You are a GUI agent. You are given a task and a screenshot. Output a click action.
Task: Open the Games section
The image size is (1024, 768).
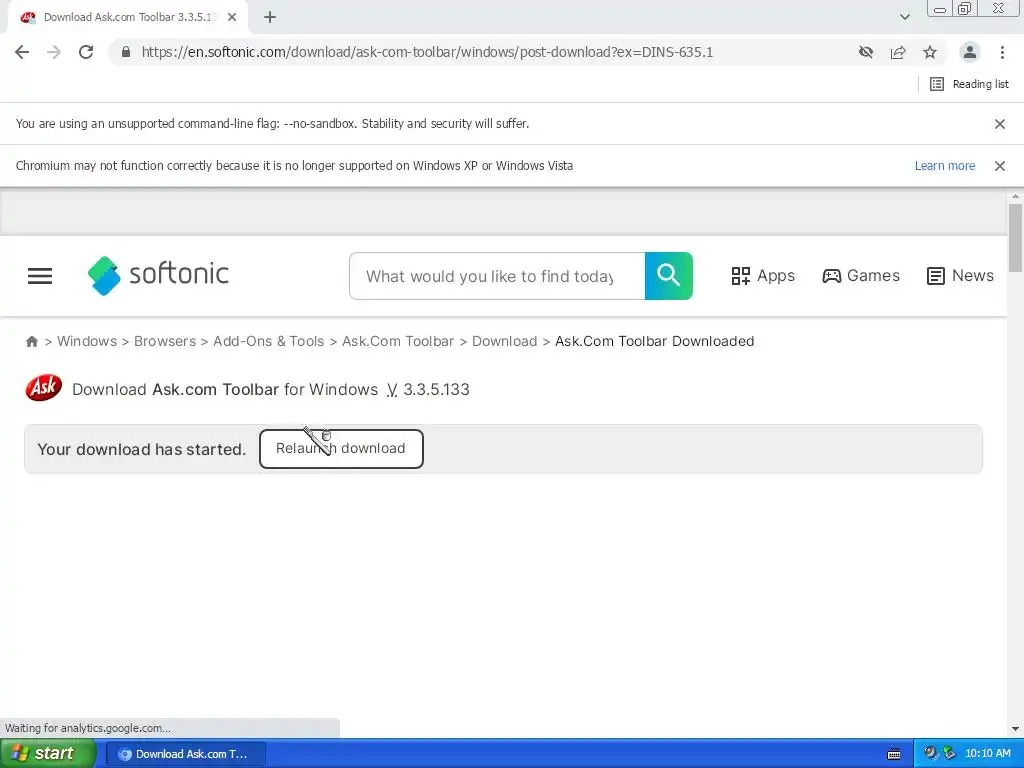861,276
